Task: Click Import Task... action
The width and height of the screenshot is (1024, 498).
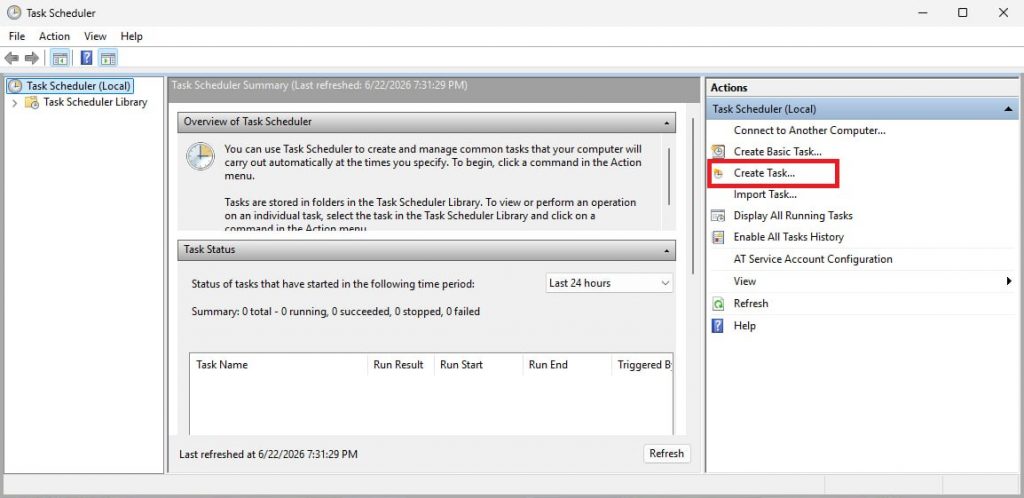Action: coord(765,195)
